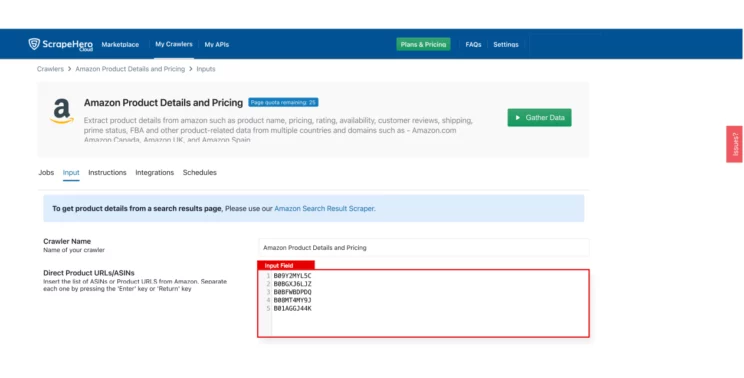Click the Inputs breadcrumb
This screenshot has width=744, height=378.
pos(206,69)
